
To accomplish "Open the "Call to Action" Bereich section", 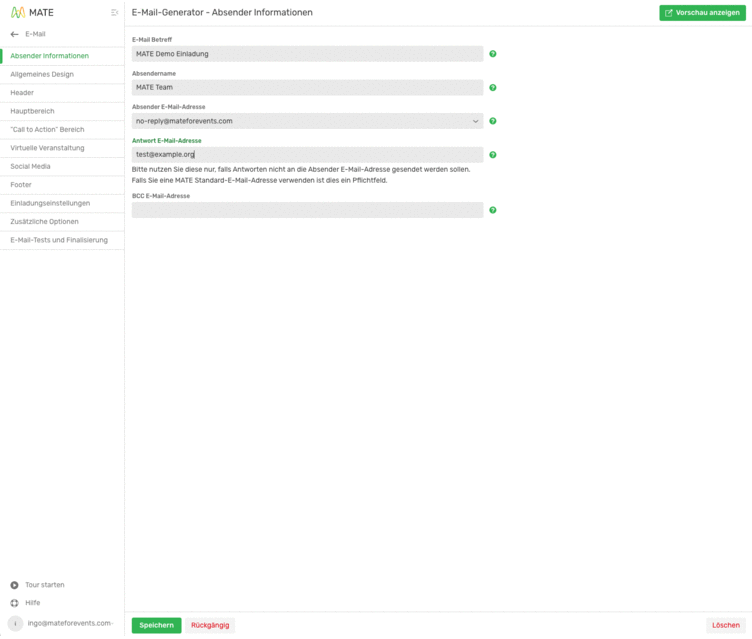I will [62, 130].
